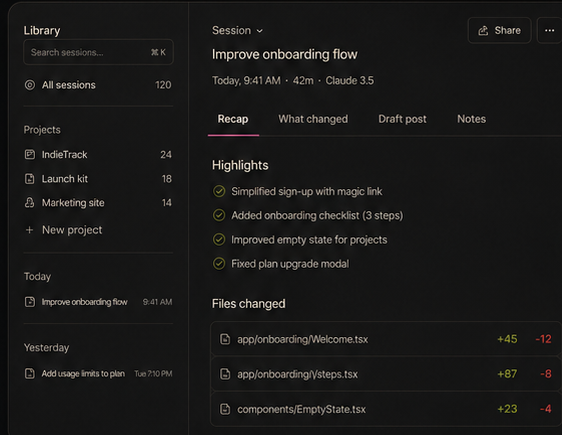Click the steps.tsx file icon
The width and height of the screenshot is (562, 435).
tap(225, 374)
